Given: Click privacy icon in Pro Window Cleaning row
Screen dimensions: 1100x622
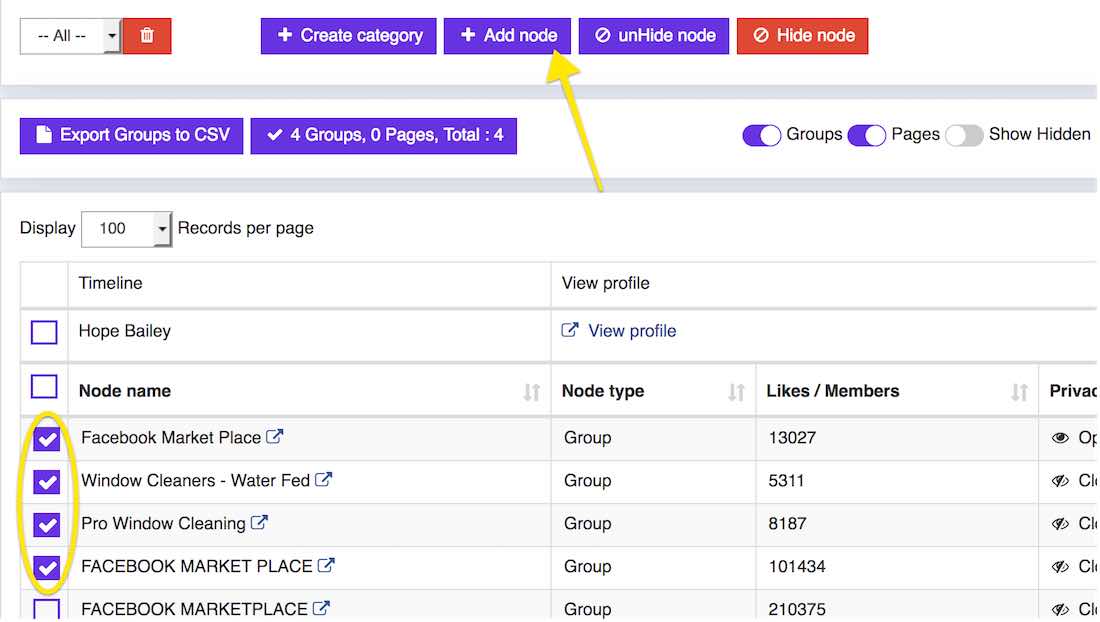Looking at the screenshot, I should 1060,524.
